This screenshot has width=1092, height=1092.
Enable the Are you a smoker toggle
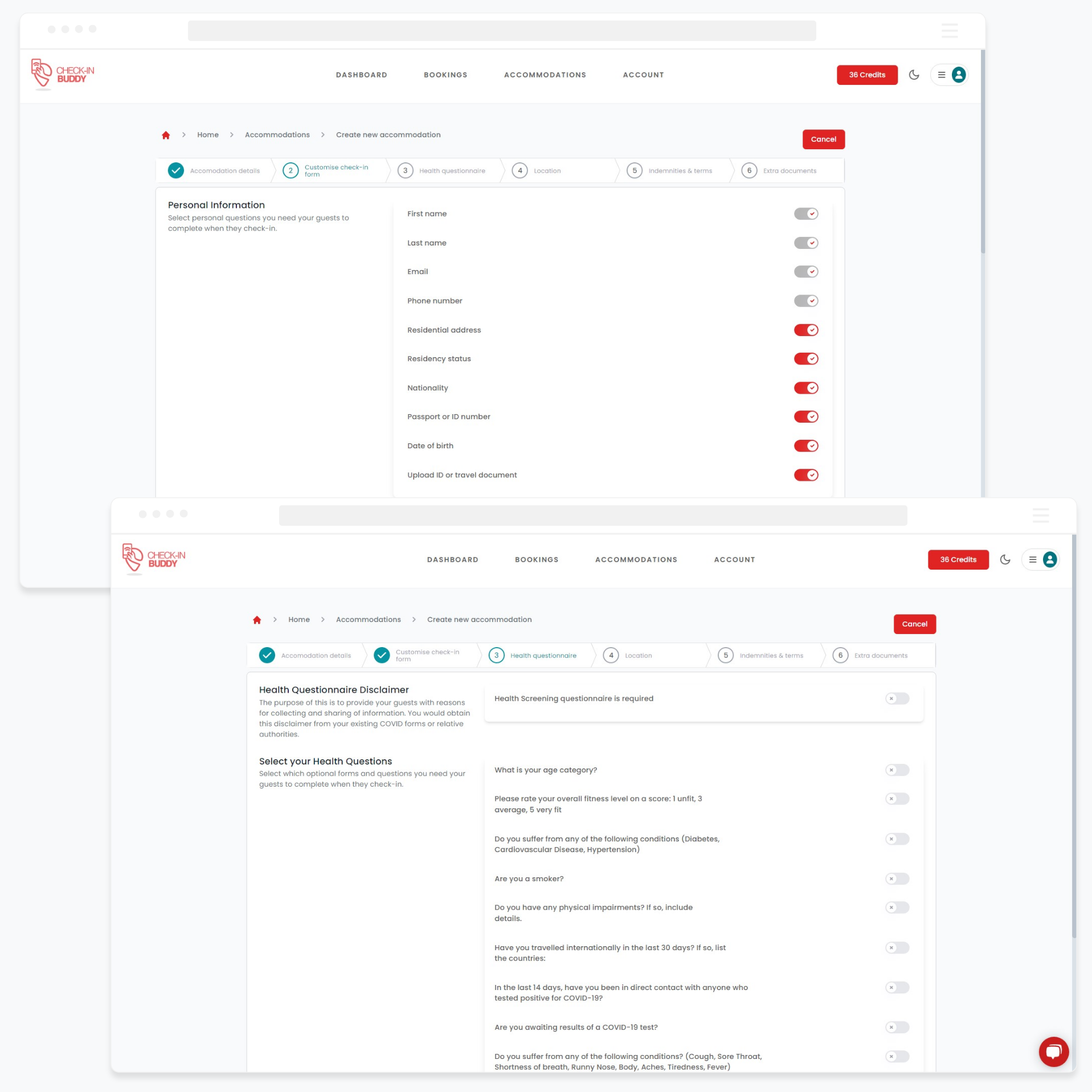click(x=897, y=878)
